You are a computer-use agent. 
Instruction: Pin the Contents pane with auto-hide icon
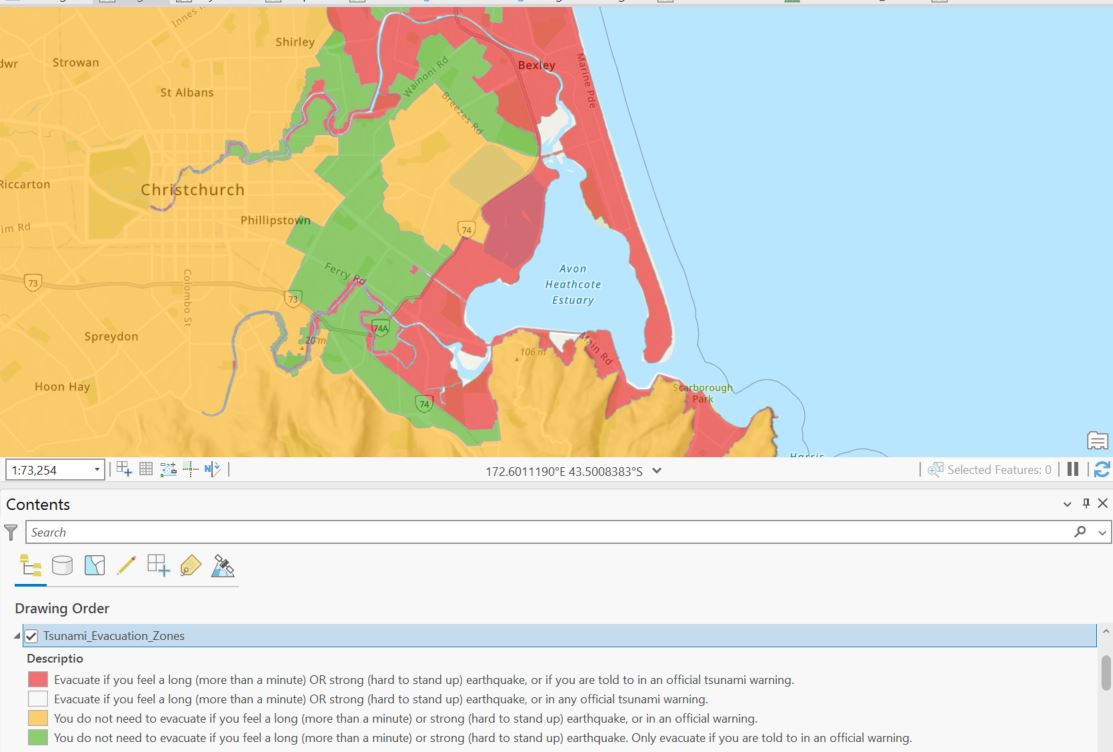[x=1085, y=503]
